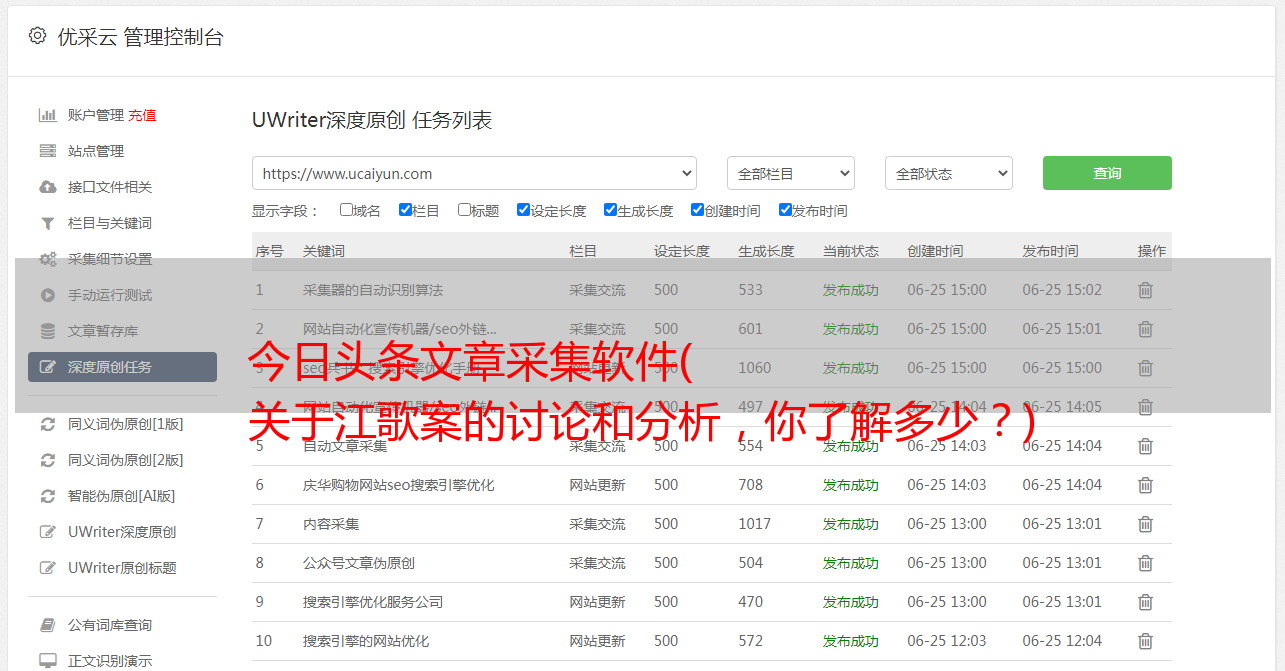Click generated length 708

click(x=751, y=485)
